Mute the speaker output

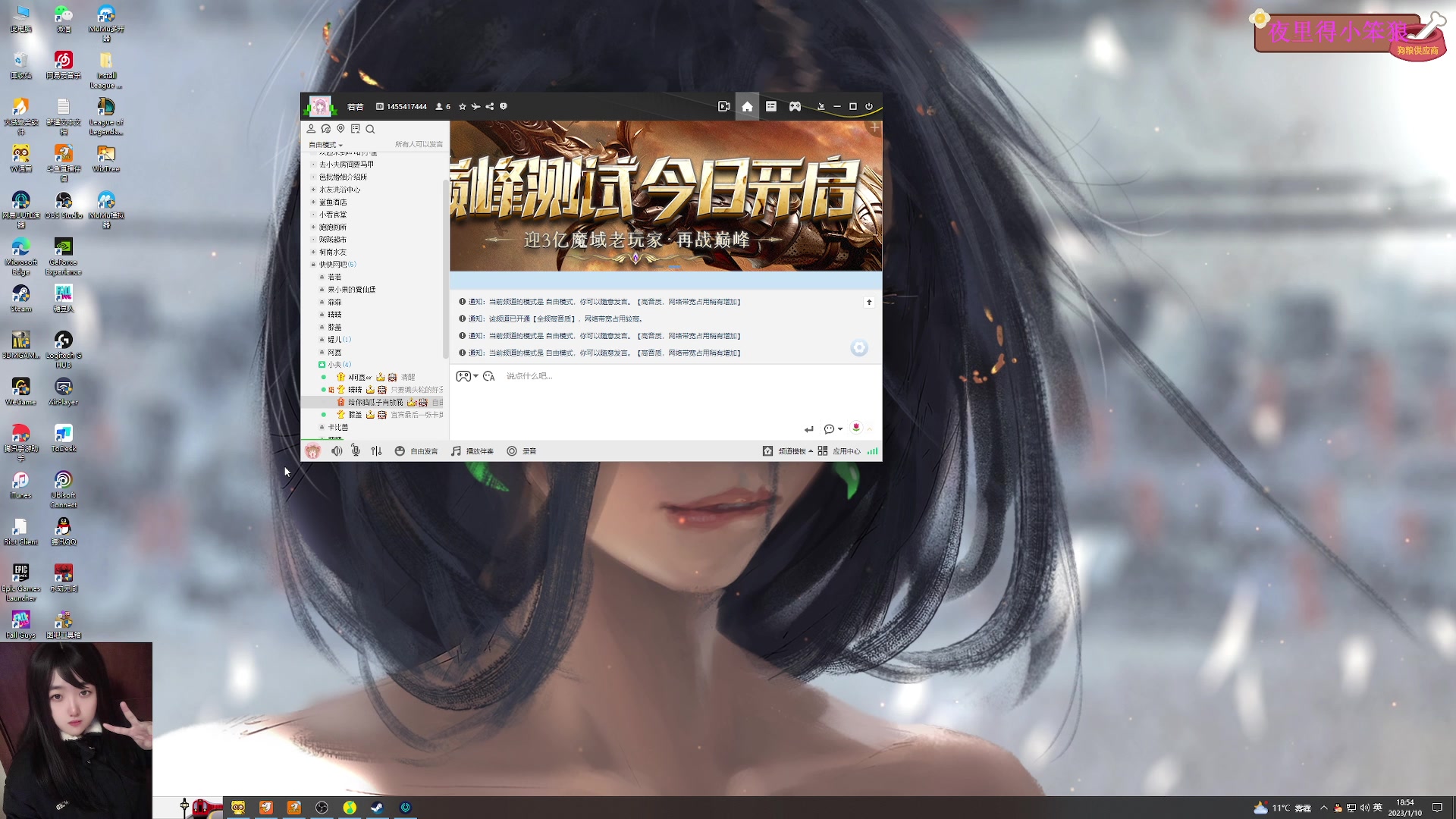pyautogui.click(x=337, y=451)
